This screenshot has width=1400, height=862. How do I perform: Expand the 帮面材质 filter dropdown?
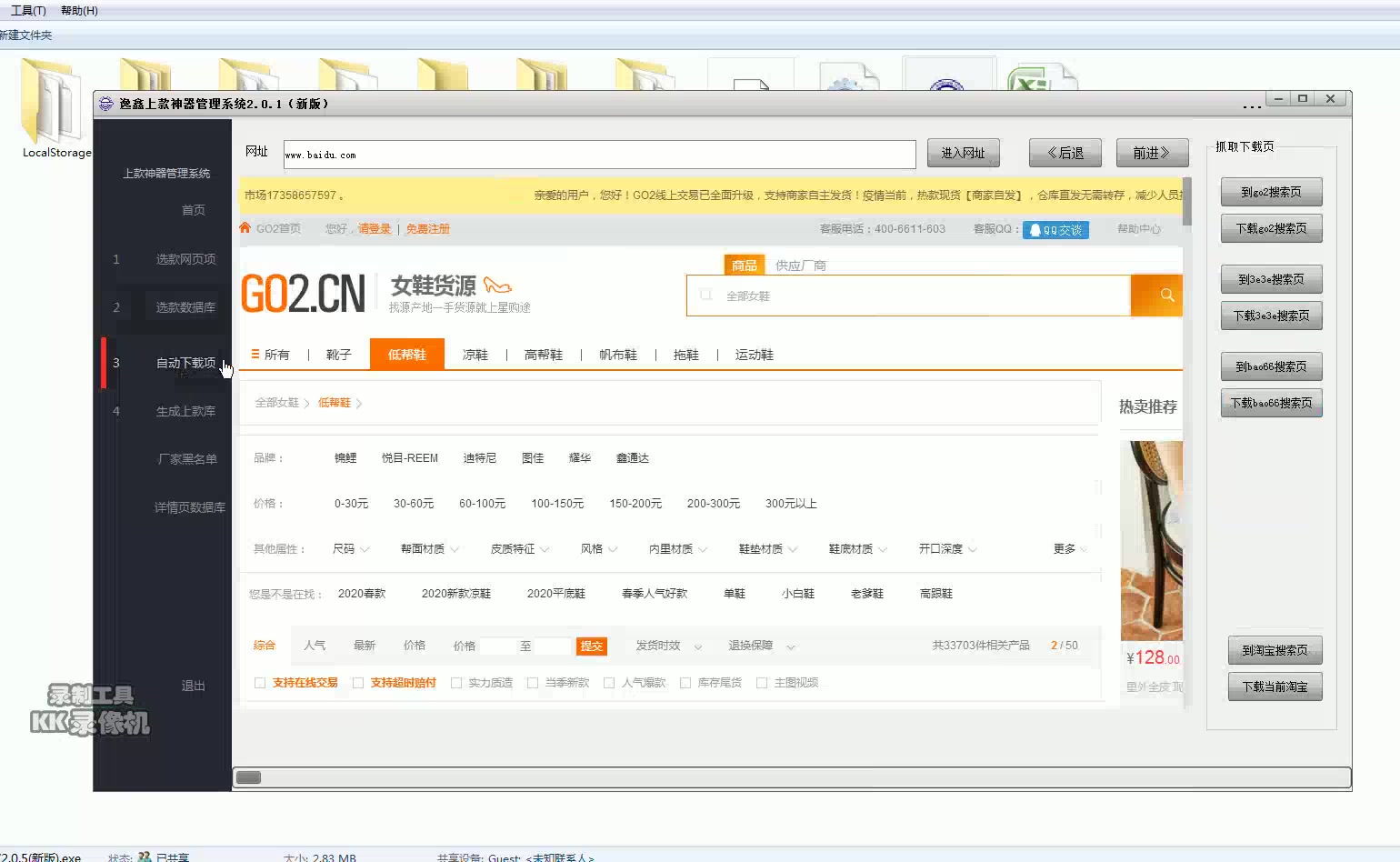point(430,549)
